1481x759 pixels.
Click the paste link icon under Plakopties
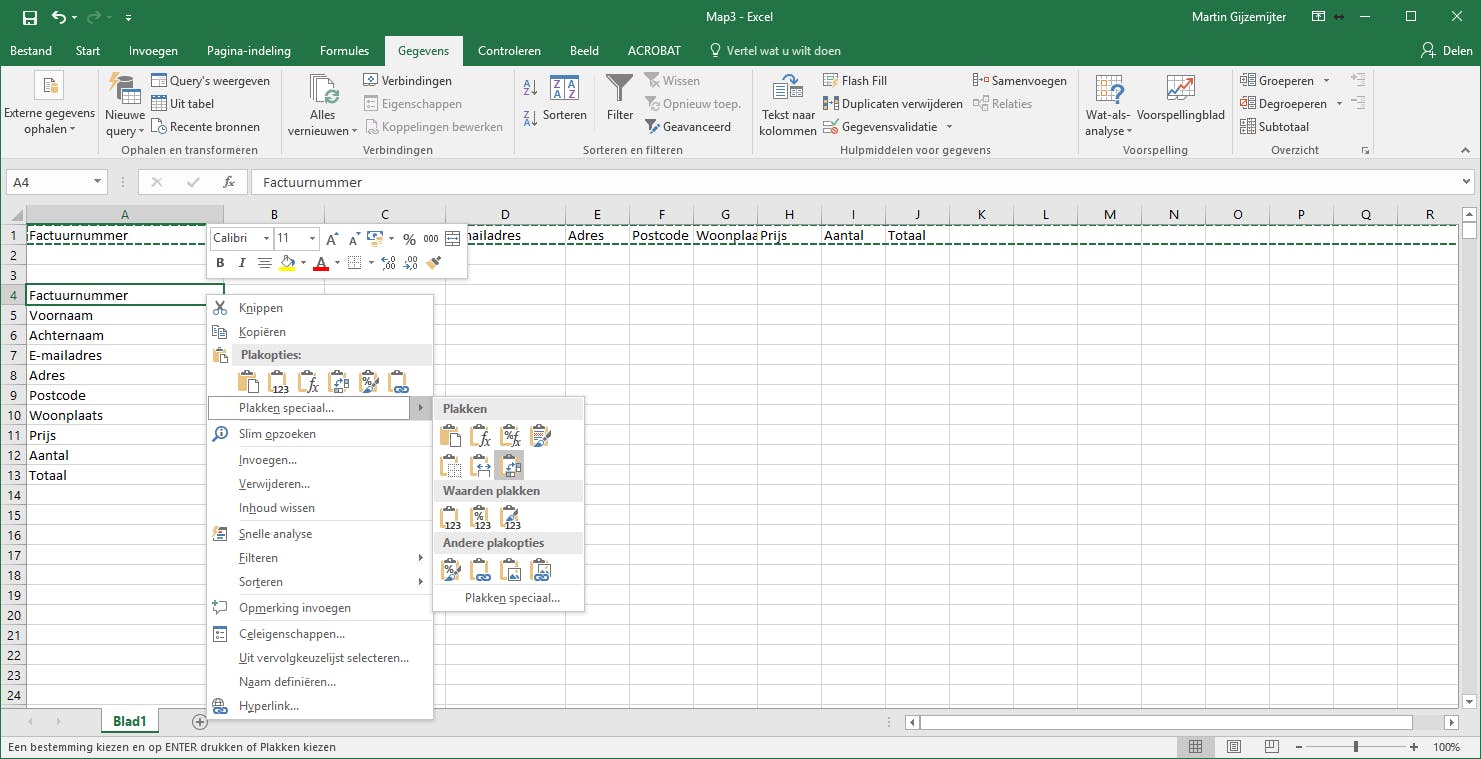tap(398, 382)
